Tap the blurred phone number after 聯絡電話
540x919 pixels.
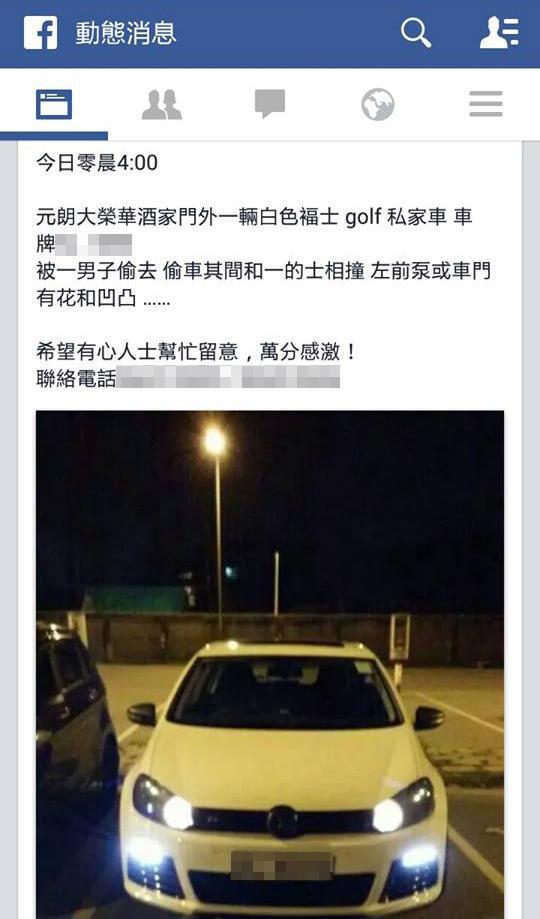pos(228,377)
